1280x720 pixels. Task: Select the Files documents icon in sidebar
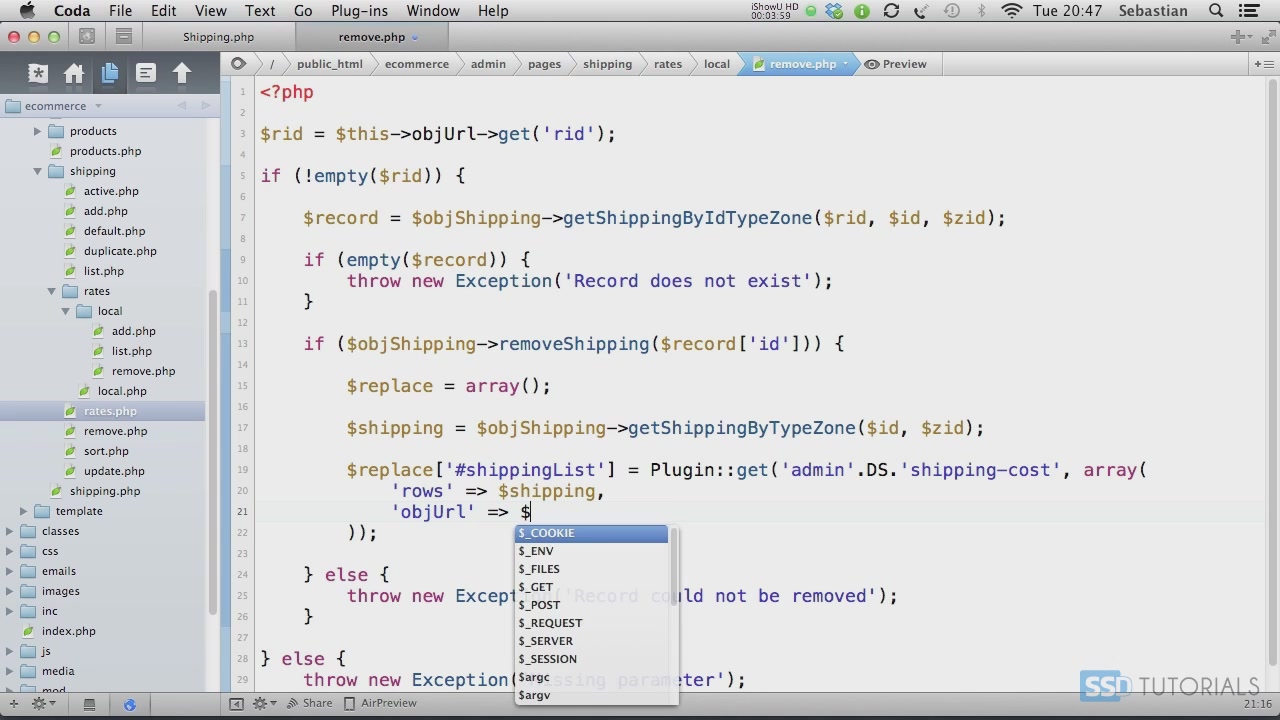pyautogui.click(x=110, y=73)
